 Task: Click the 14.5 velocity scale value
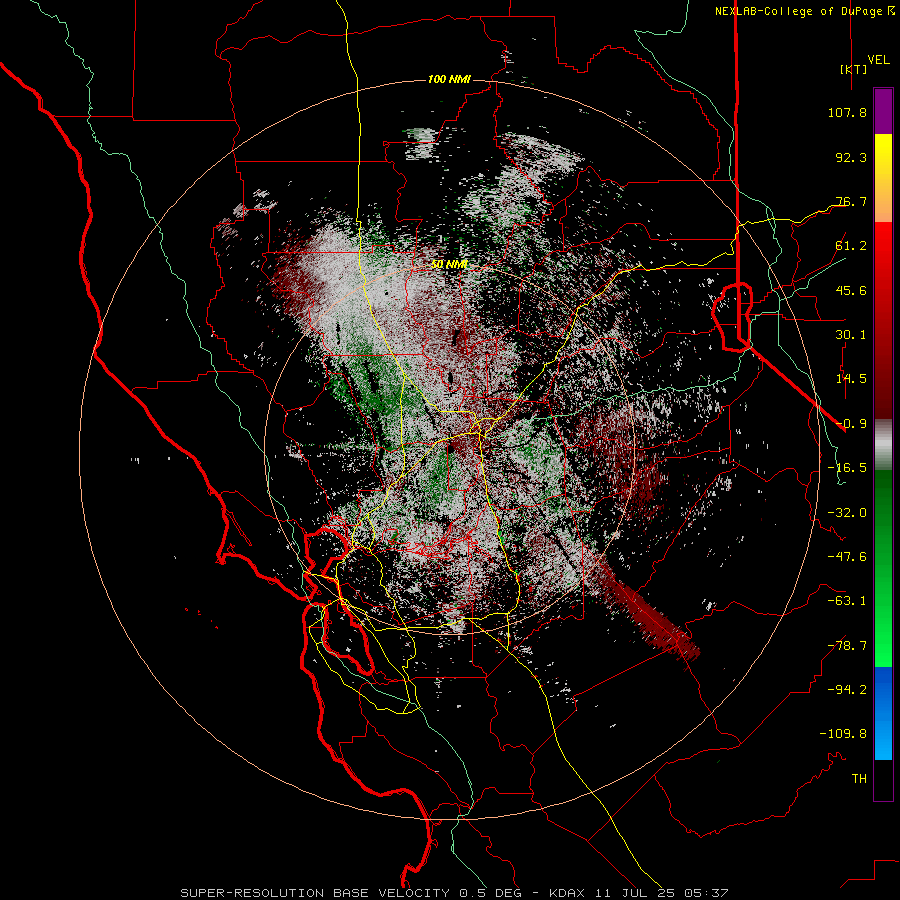pyautogui.click(x=851, y=379)
